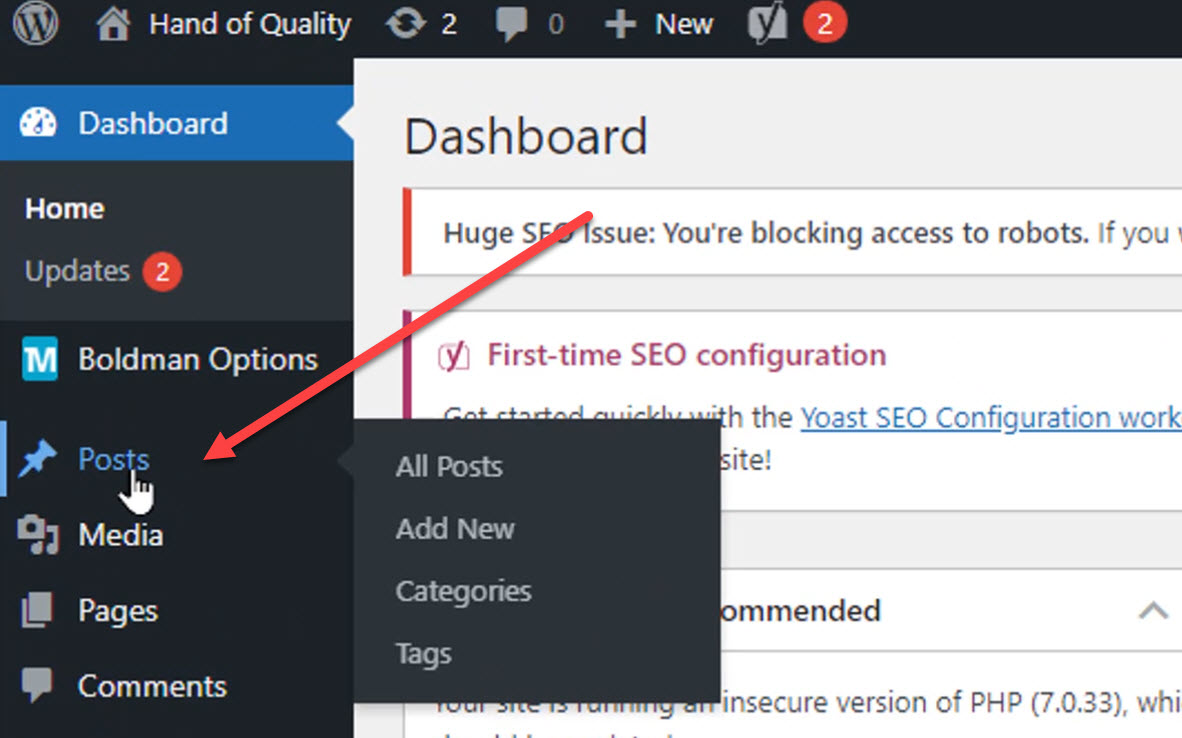Click the Media icon in sidebar

[38, 534]
